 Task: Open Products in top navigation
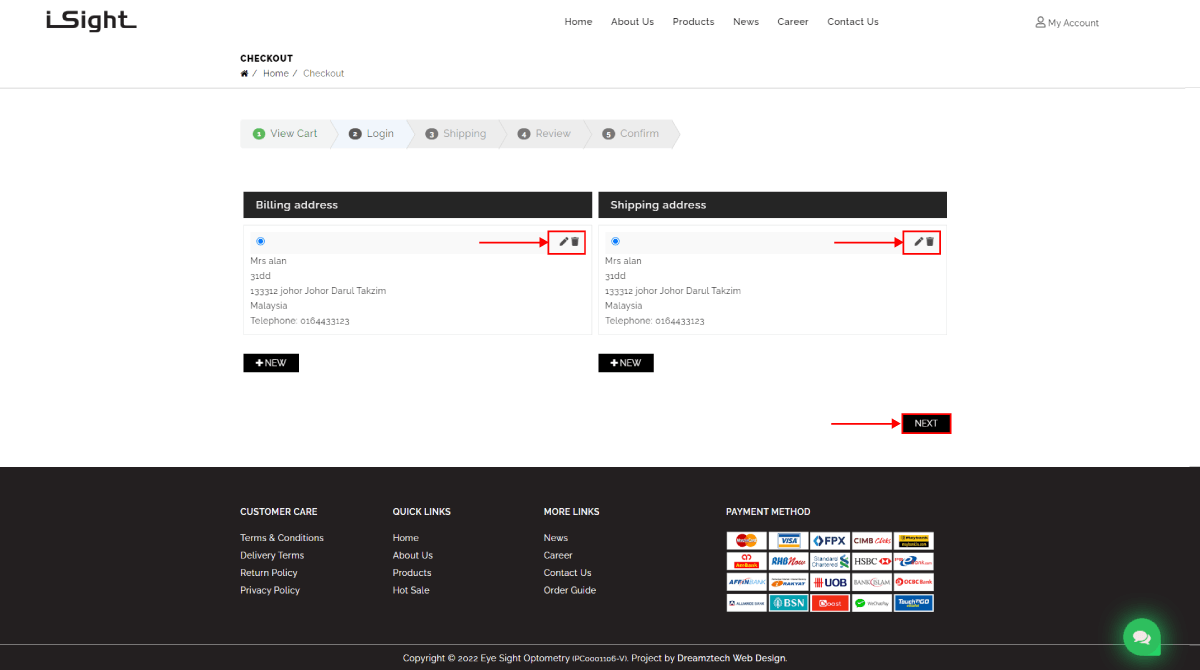click(693, 22)
